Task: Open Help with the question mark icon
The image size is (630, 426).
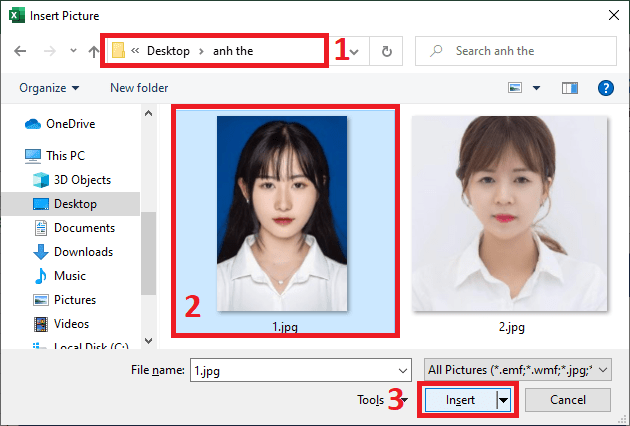Action: [605, 88]
